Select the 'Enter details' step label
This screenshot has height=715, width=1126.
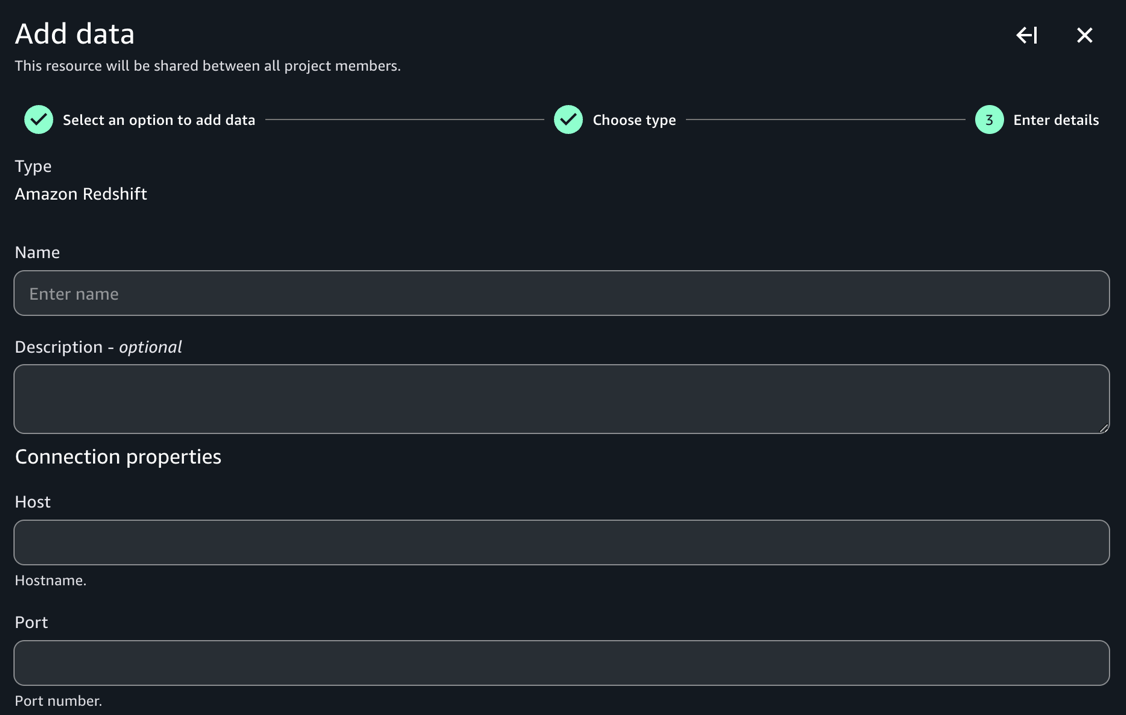1055,120
